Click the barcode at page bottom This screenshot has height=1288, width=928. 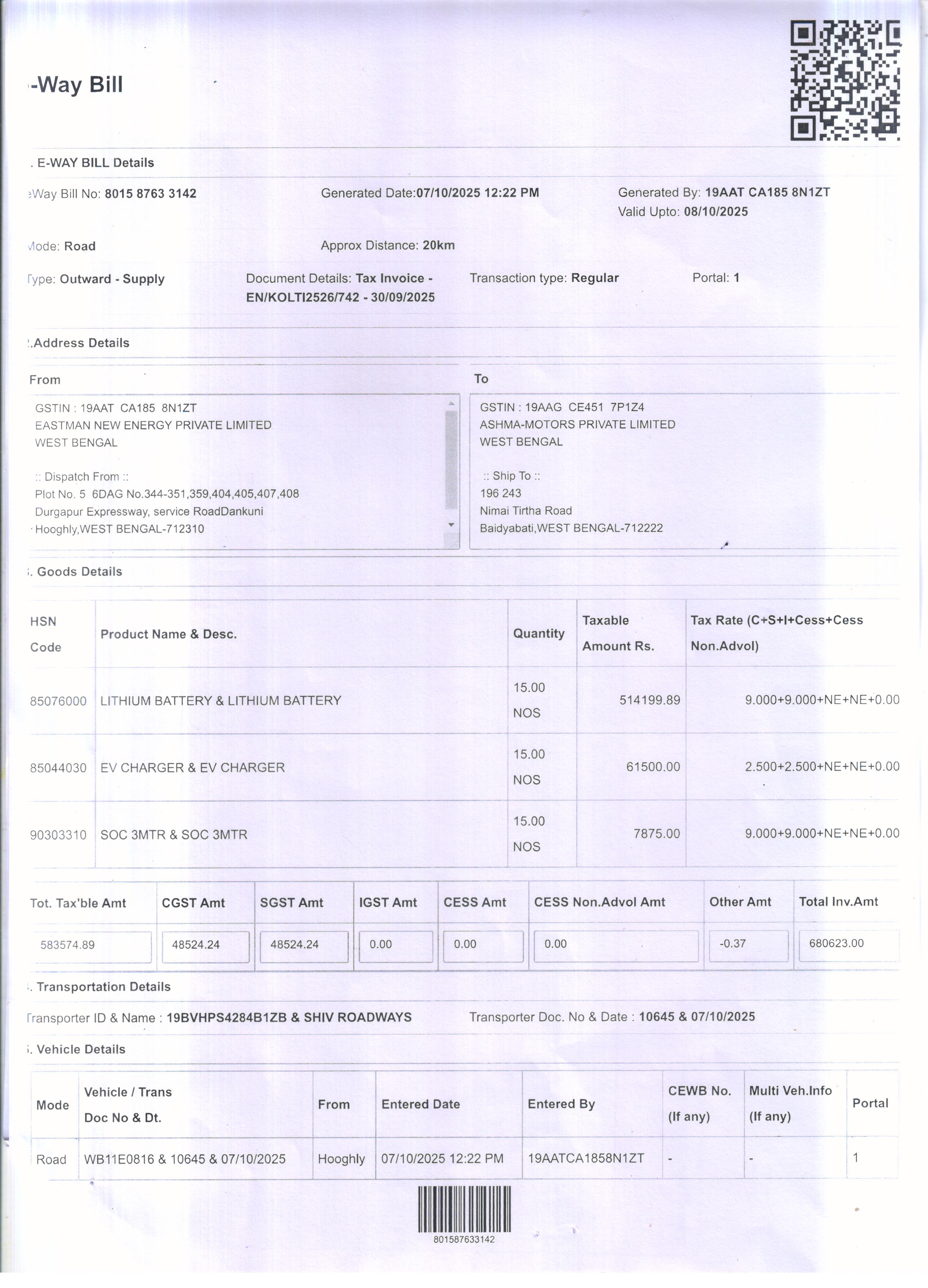(464, 1209)
